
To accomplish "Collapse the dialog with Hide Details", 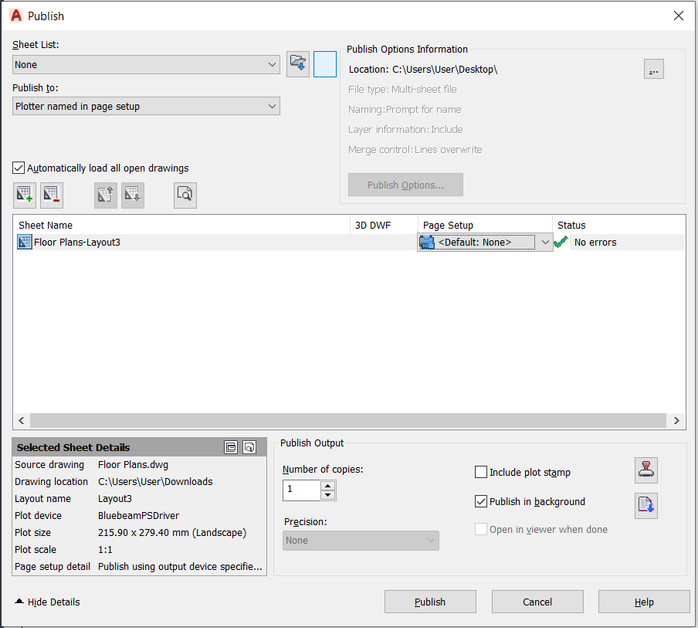I will 47,602.
